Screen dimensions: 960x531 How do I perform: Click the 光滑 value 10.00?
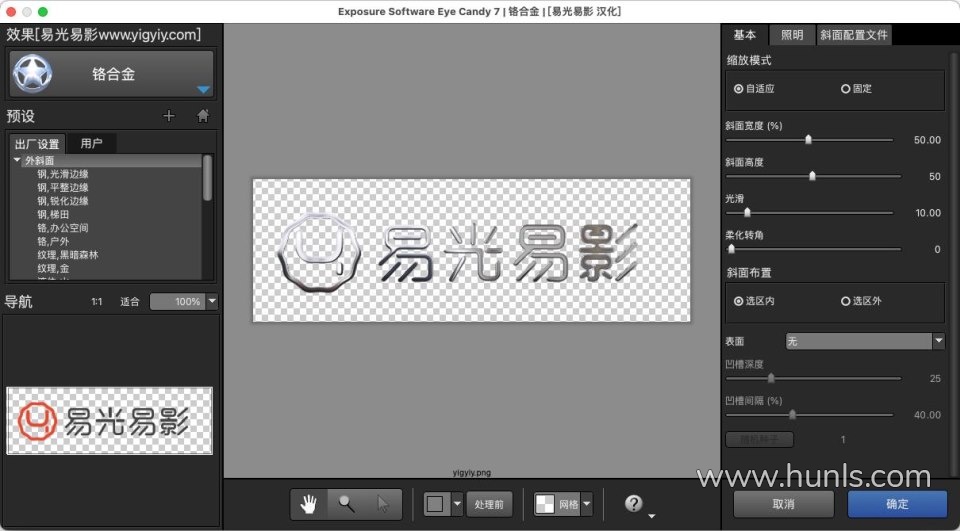pyautogui.click(x=928, y=213)
